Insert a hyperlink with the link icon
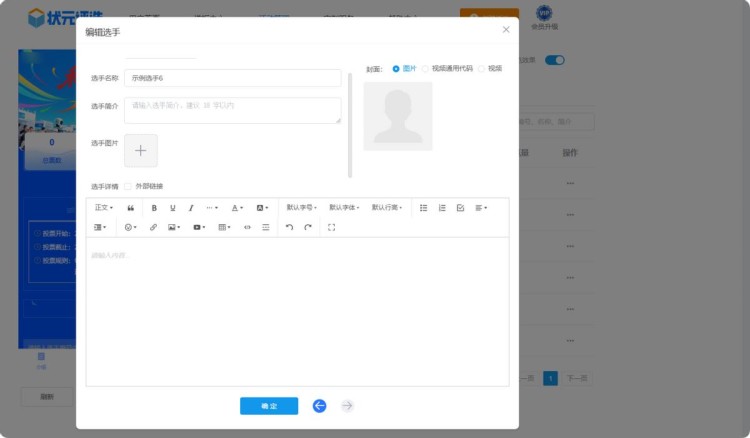This screenshot has width=750, height=438. [x=153, y=227]
